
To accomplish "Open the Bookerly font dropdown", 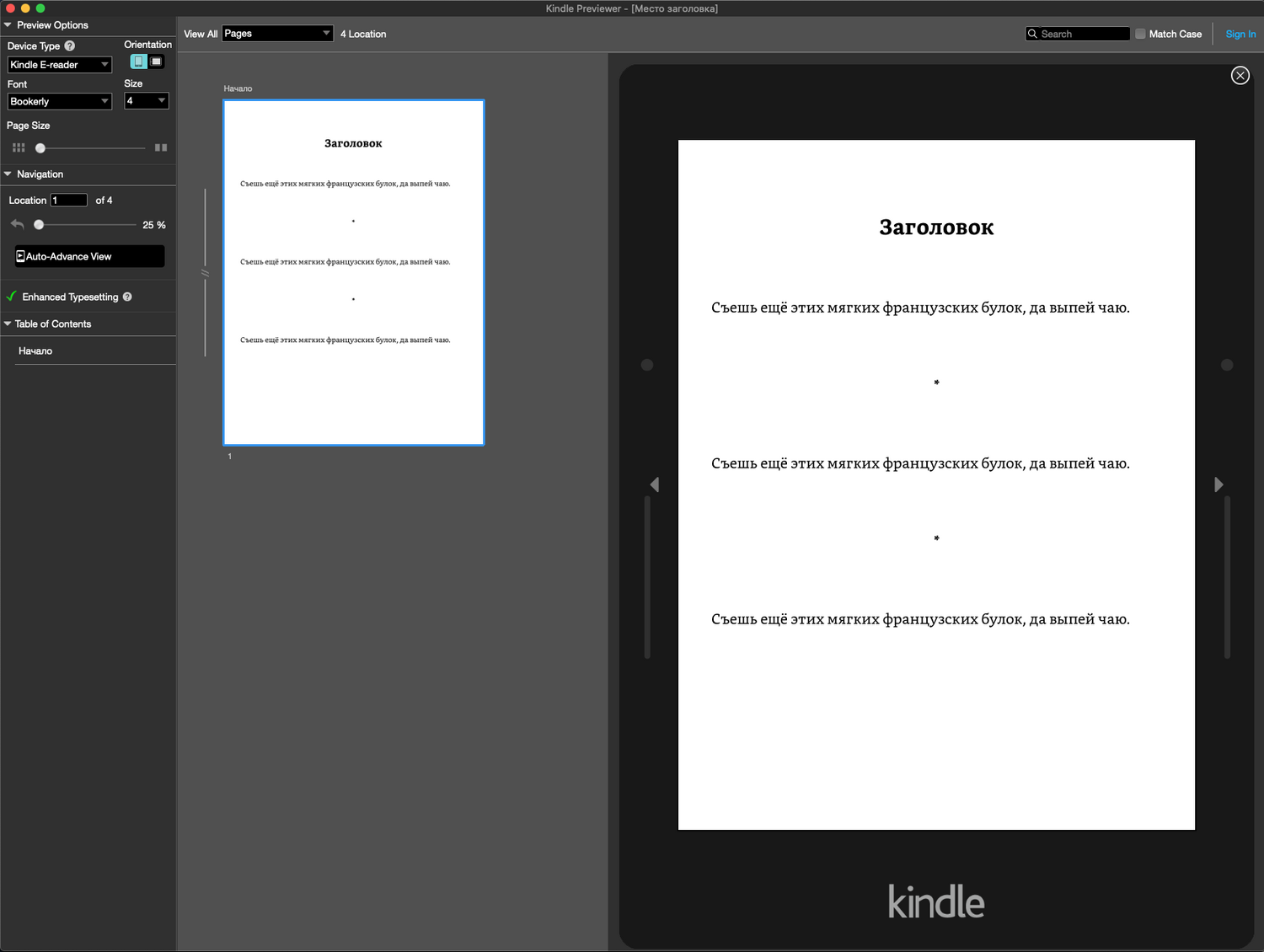I will click(x=60, y=101).
